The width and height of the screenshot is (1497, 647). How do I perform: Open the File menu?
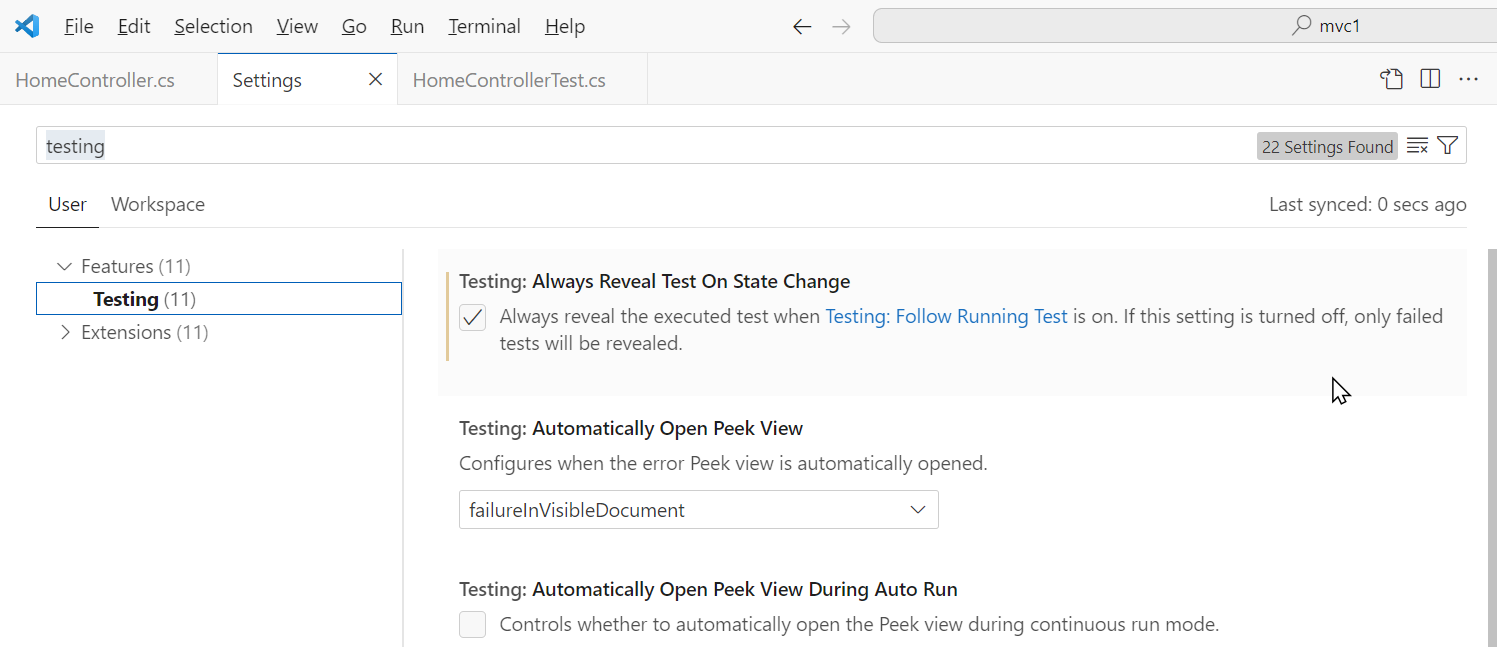point(79,27)
